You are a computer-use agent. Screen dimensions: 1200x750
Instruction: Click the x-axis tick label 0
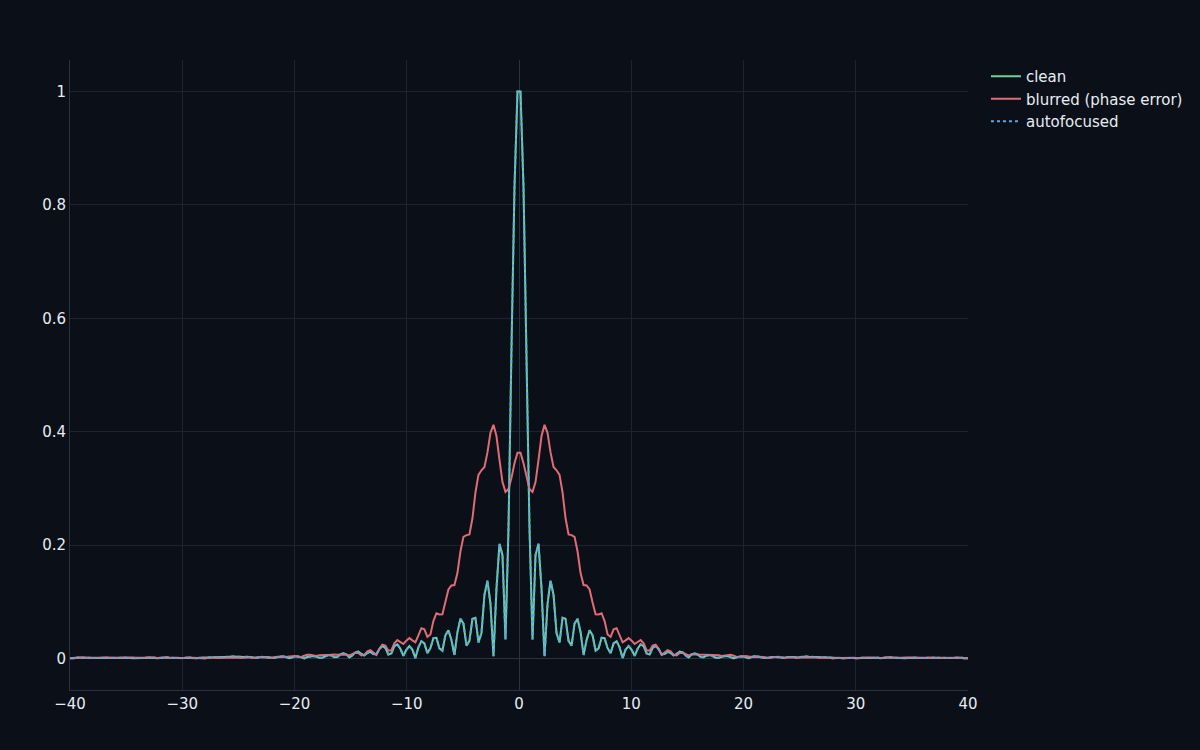pyautogui.click(x=519, y=703)
